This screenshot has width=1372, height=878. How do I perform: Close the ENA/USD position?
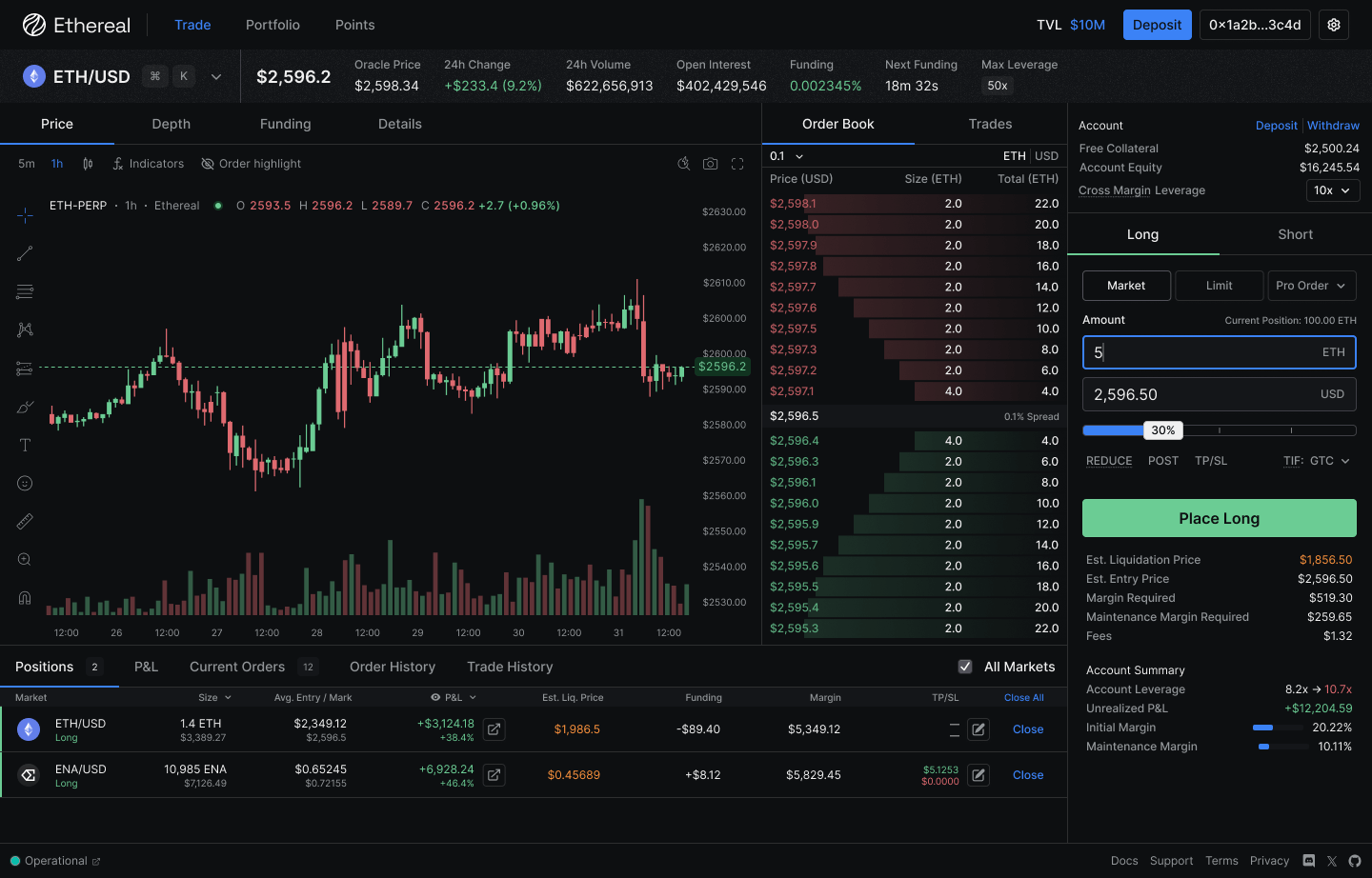coord(1028,775)
